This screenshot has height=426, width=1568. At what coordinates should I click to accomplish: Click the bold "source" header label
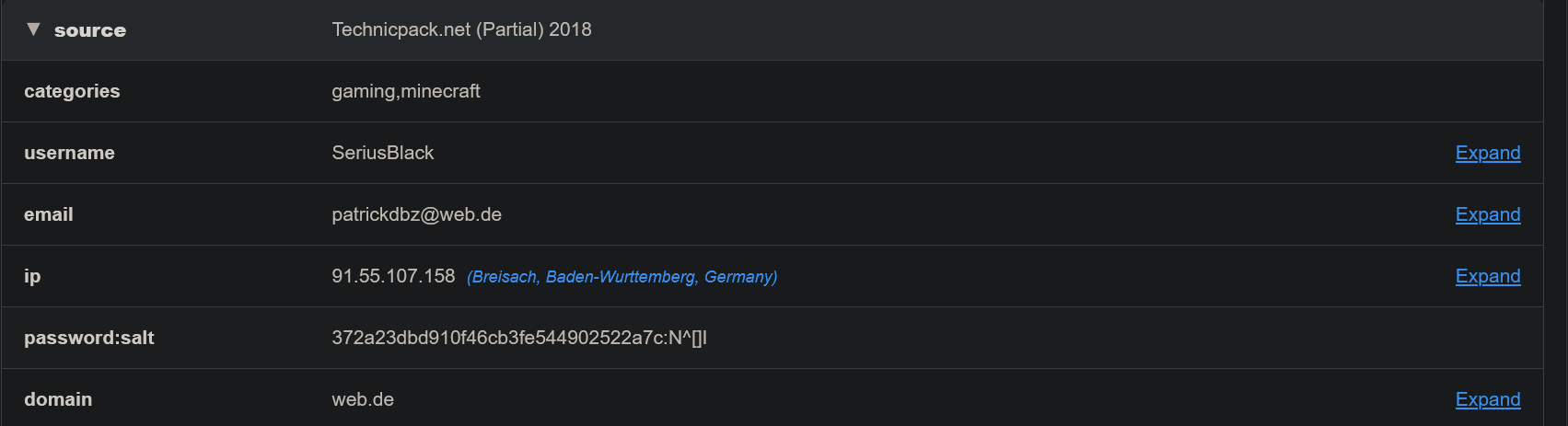pos(90,30)
